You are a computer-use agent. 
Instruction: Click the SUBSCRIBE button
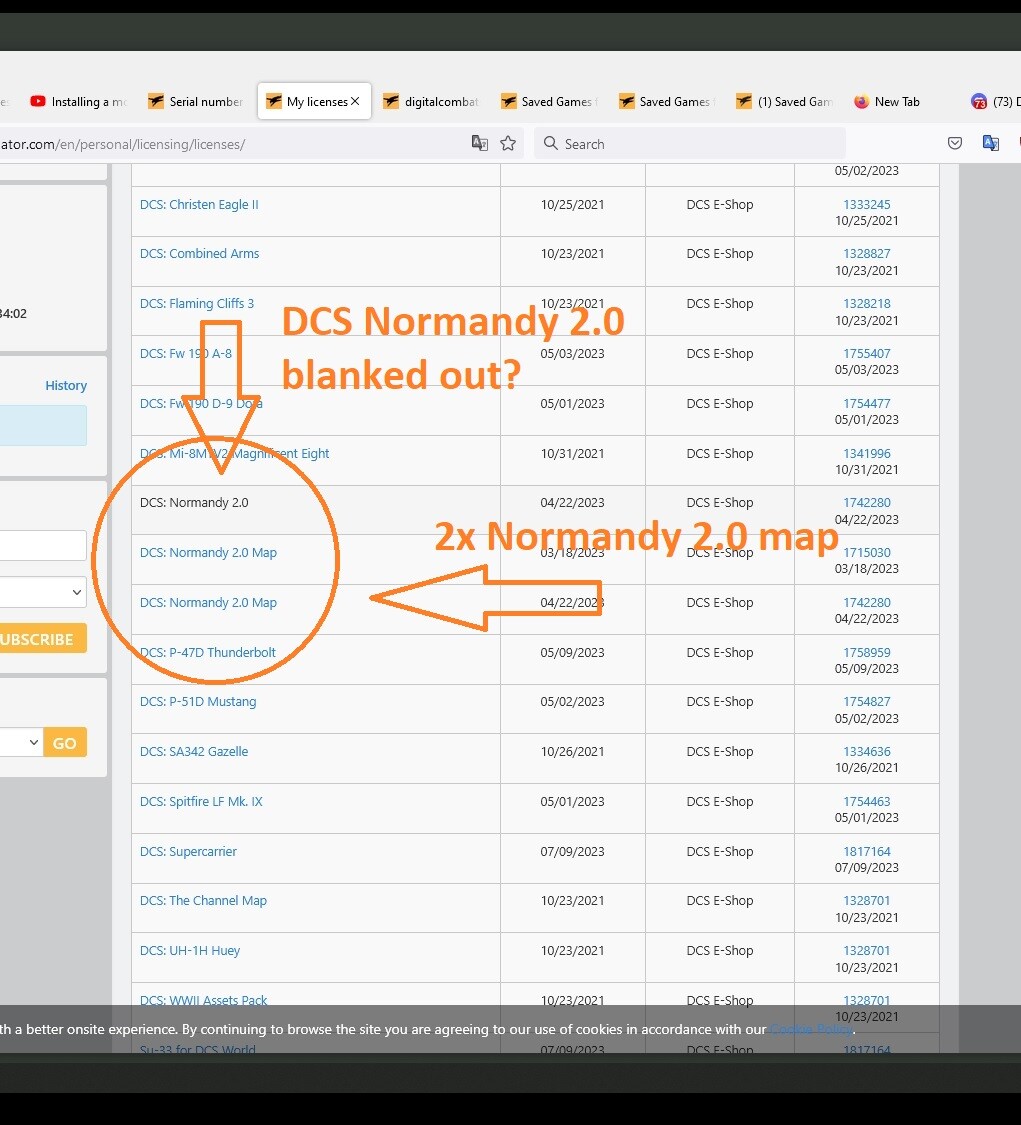[x=43, y=639]
